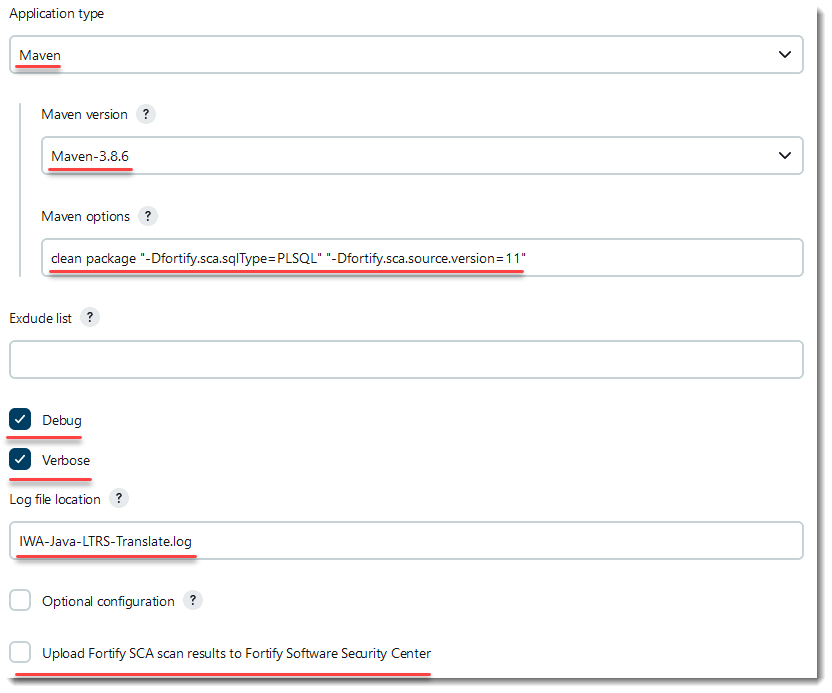
Task: Check Upload Fortify SCA scan results checkbox
Action: point(18,651)
